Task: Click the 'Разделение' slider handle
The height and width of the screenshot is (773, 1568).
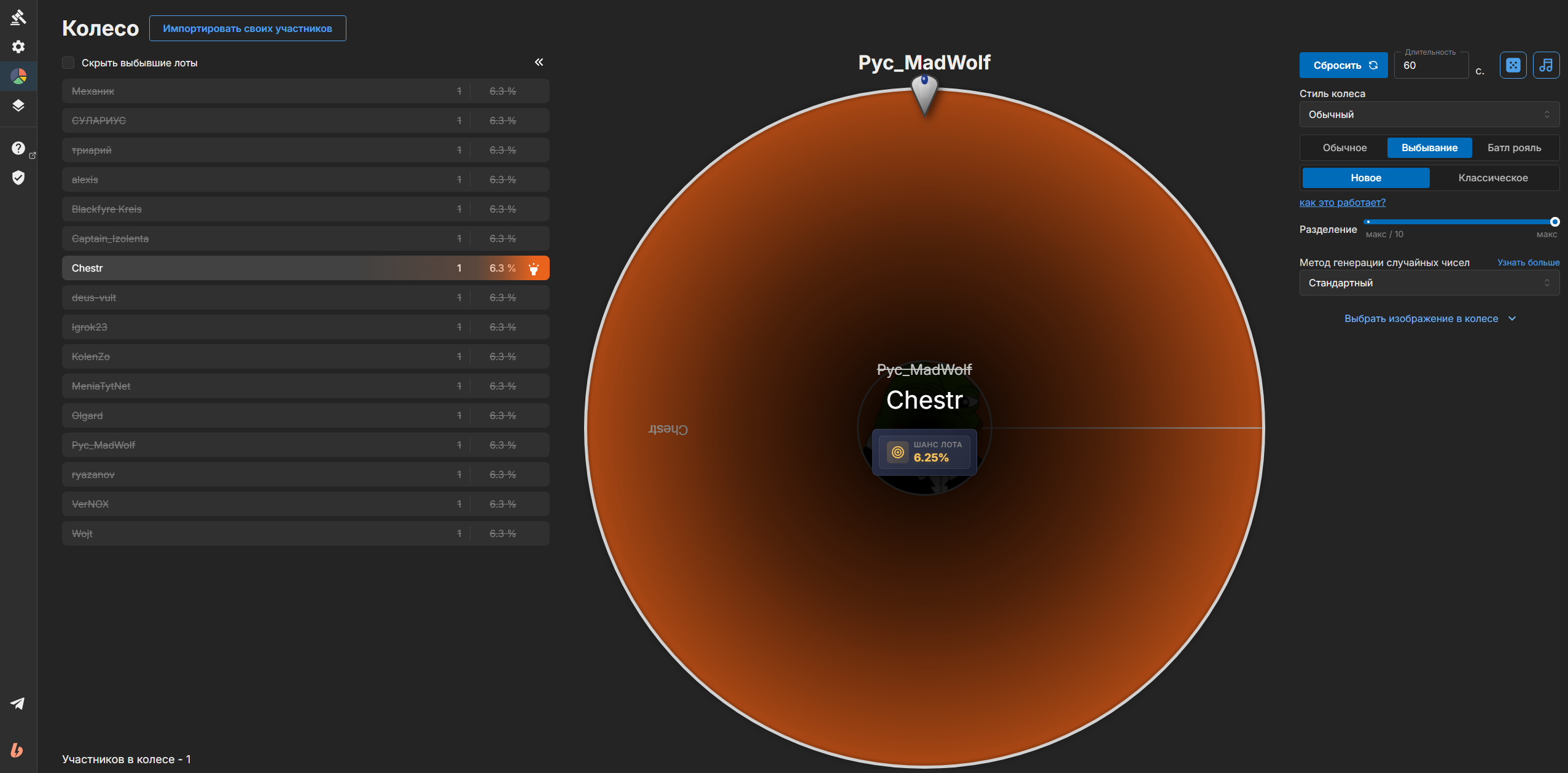Action: [x=1554, y=222]
